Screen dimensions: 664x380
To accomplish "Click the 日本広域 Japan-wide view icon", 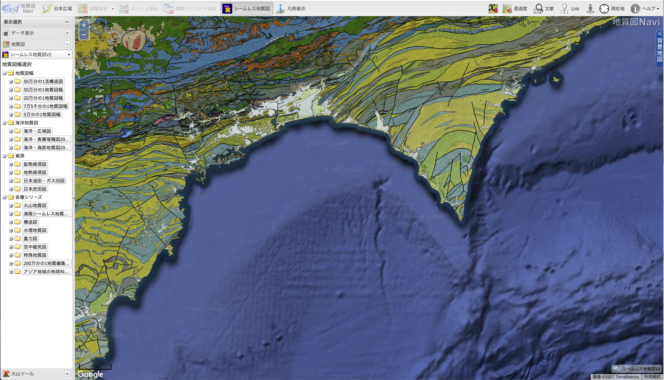I will pyautogui.click(x=57, y=8).
